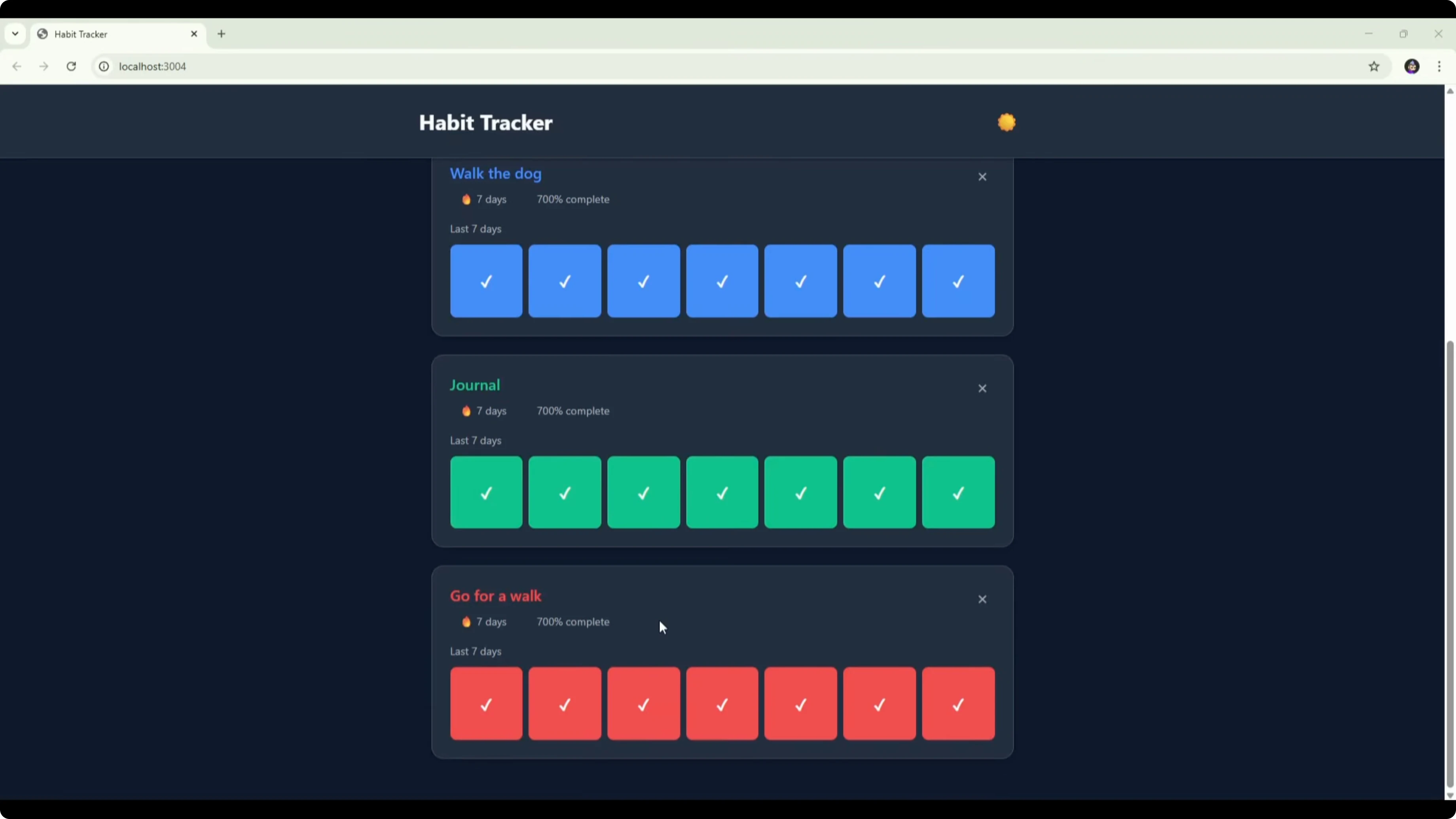Screen dimensions: 1456x819
Task: Toggle last green Journal day checkbox
Action: (x=958, y=492)
